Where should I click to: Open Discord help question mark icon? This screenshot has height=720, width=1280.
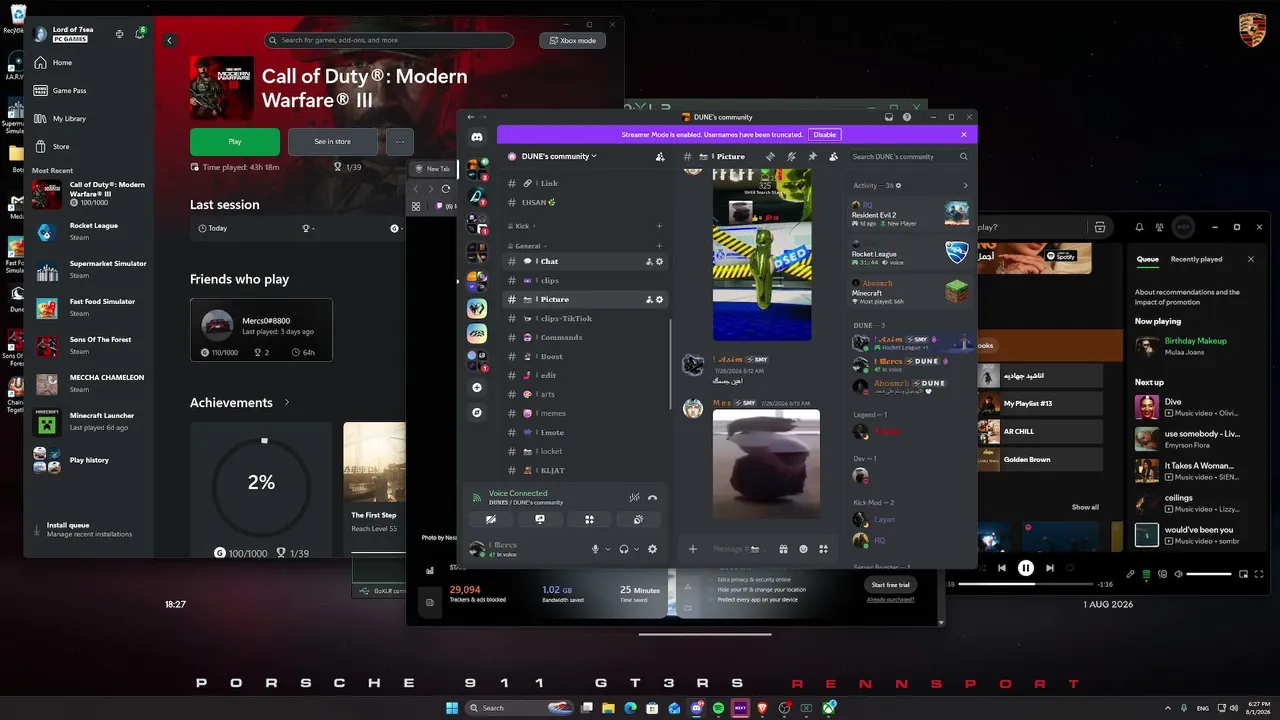(907, 117)
